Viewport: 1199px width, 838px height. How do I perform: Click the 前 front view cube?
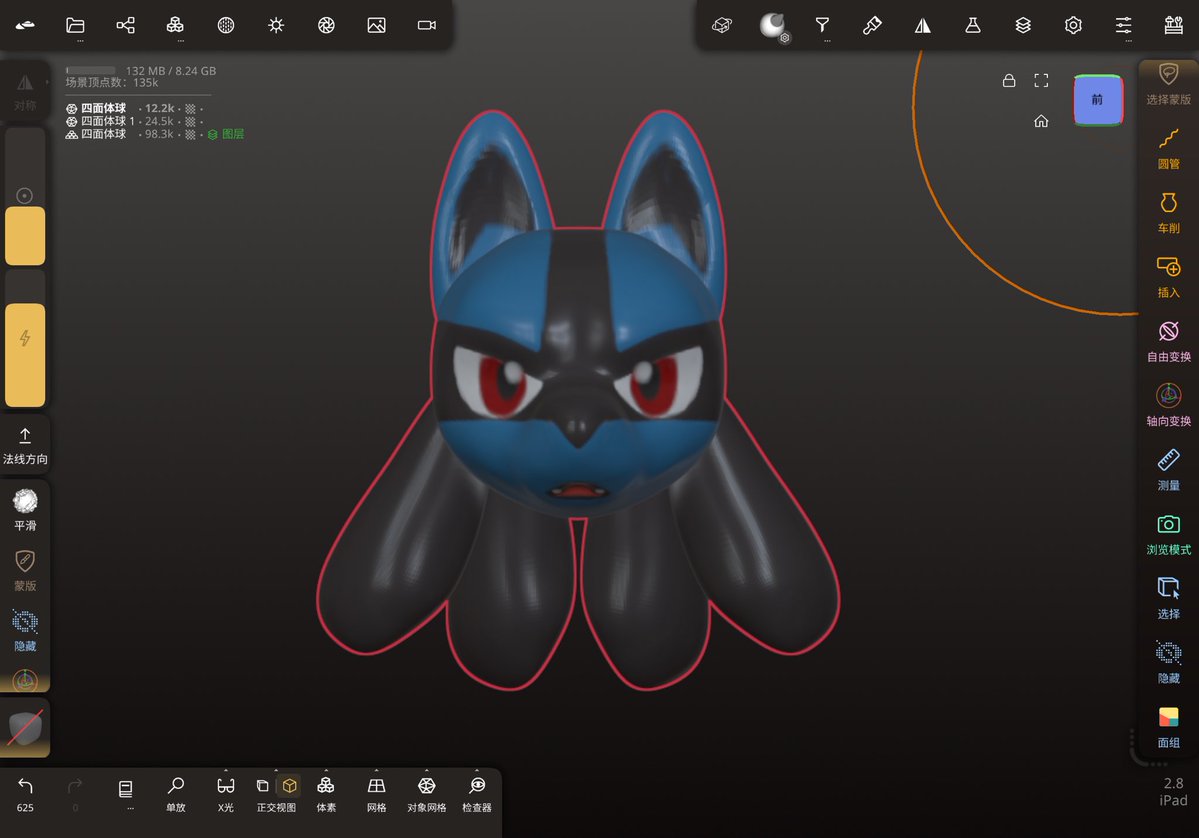click(1098, 99)
